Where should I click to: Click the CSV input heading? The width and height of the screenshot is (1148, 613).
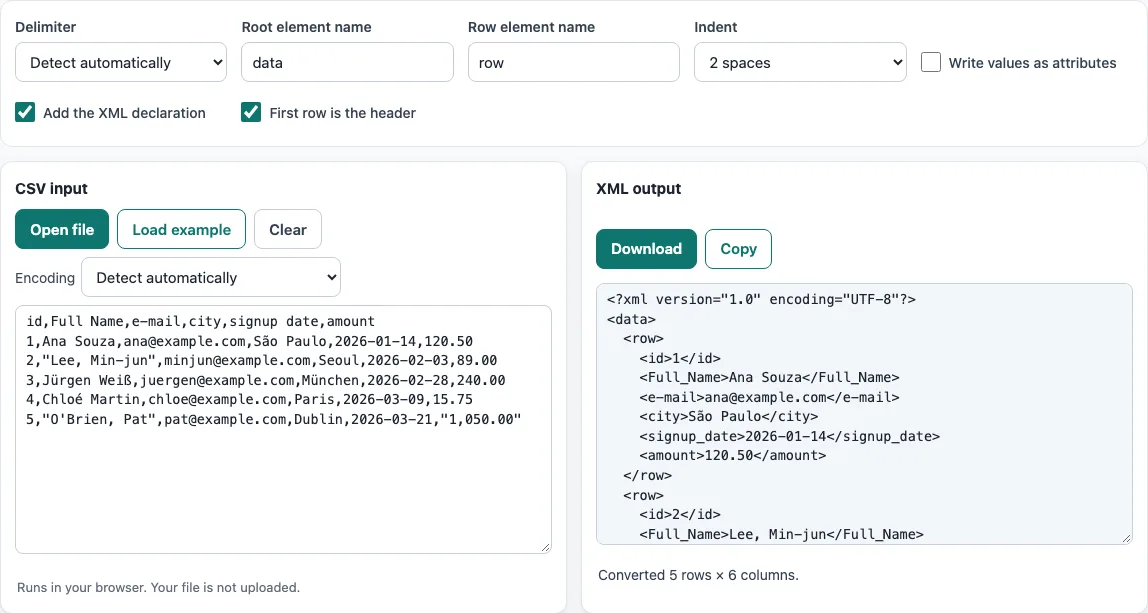(51, 188)
